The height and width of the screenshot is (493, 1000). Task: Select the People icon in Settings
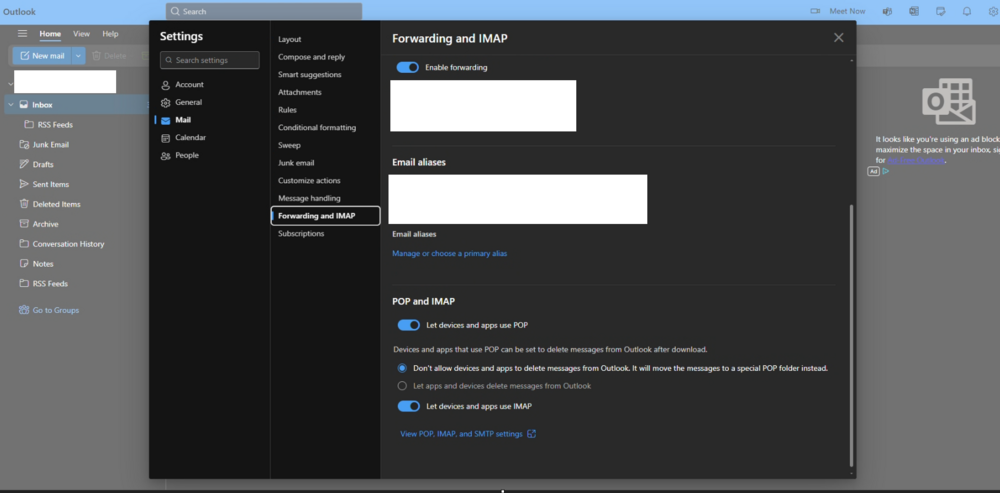pyautogui.click(x=166, y=156)
